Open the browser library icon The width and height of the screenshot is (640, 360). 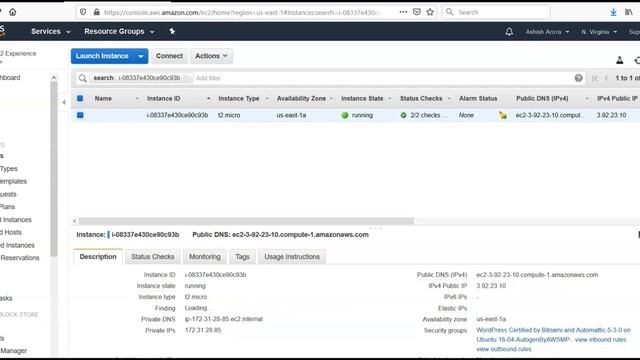point(629,12)
